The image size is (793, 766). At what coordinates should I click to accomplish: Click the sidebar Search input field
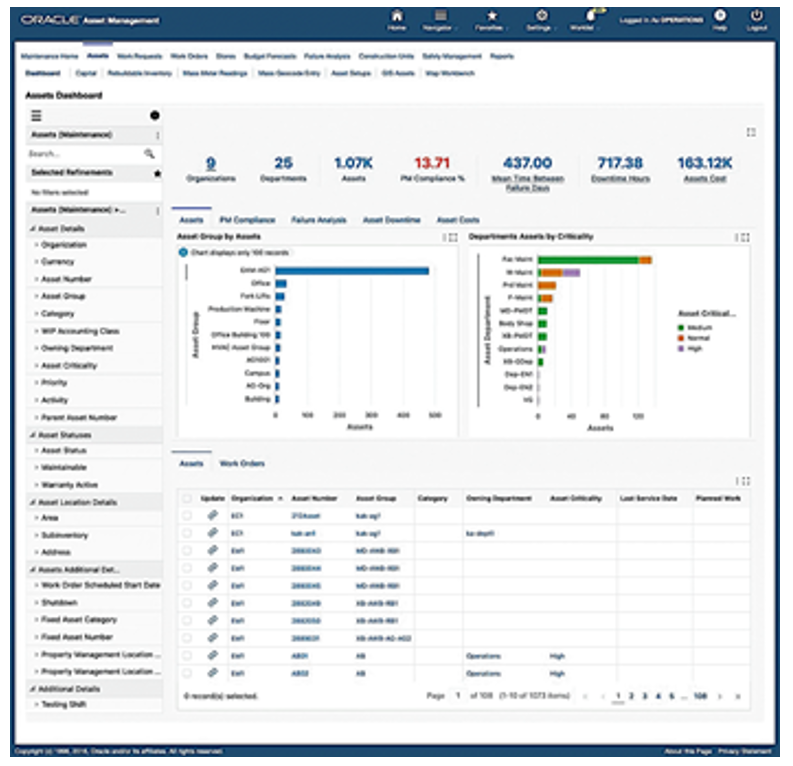click(x=85, y=153)
